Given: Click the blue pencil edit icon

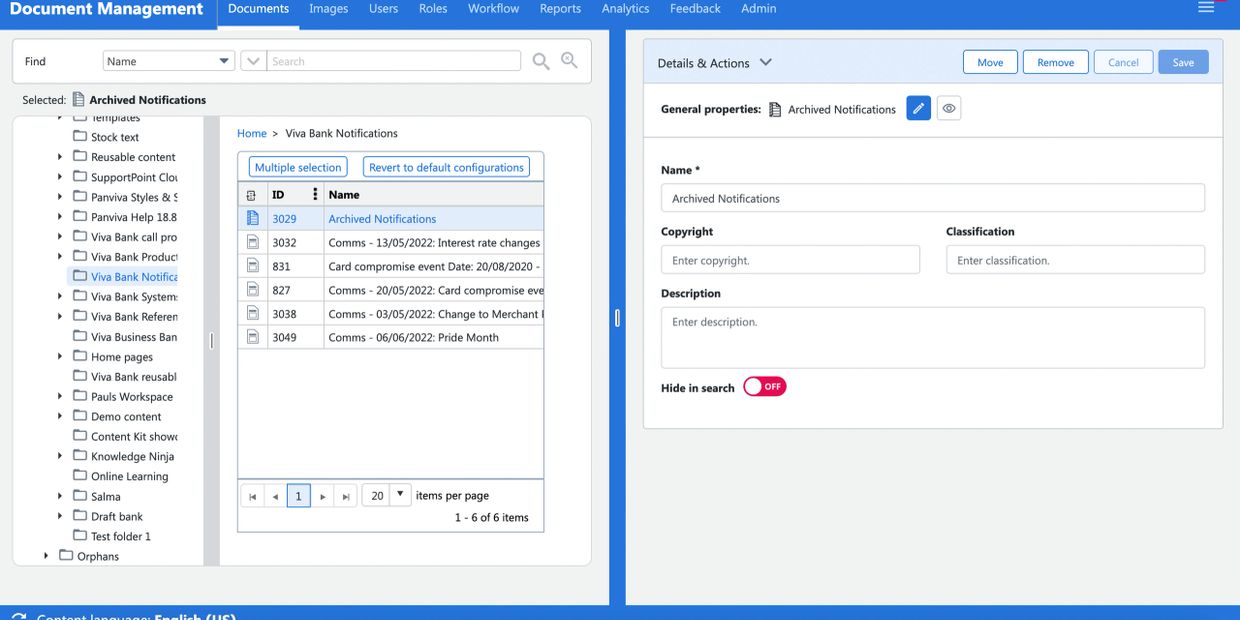Looking at the screenshot, I should point(918,109).
